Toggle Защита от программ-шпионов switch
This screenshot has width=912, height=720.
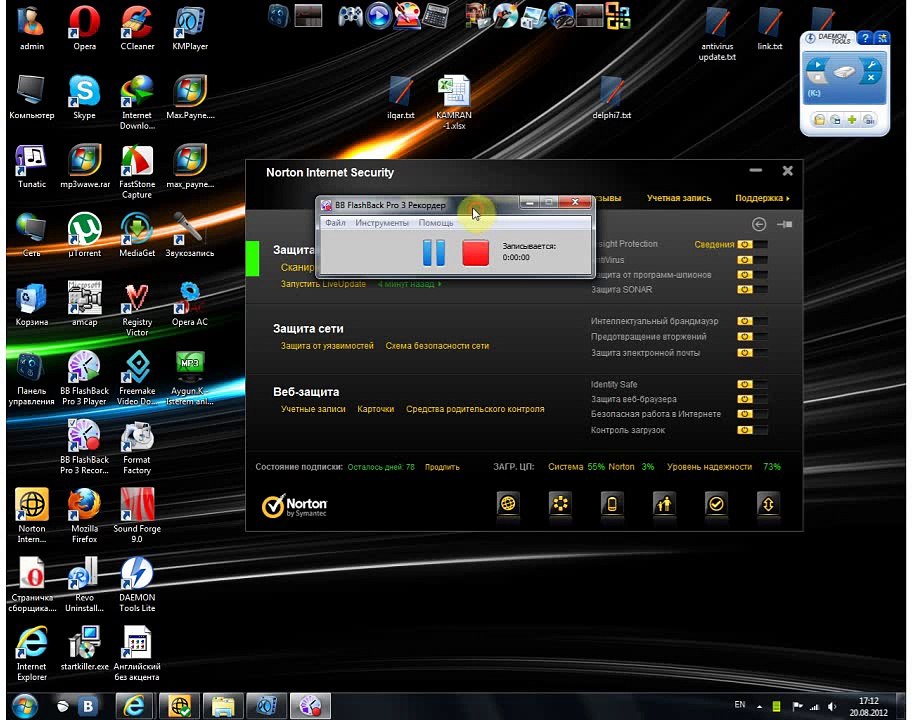[x=752, y=275]
